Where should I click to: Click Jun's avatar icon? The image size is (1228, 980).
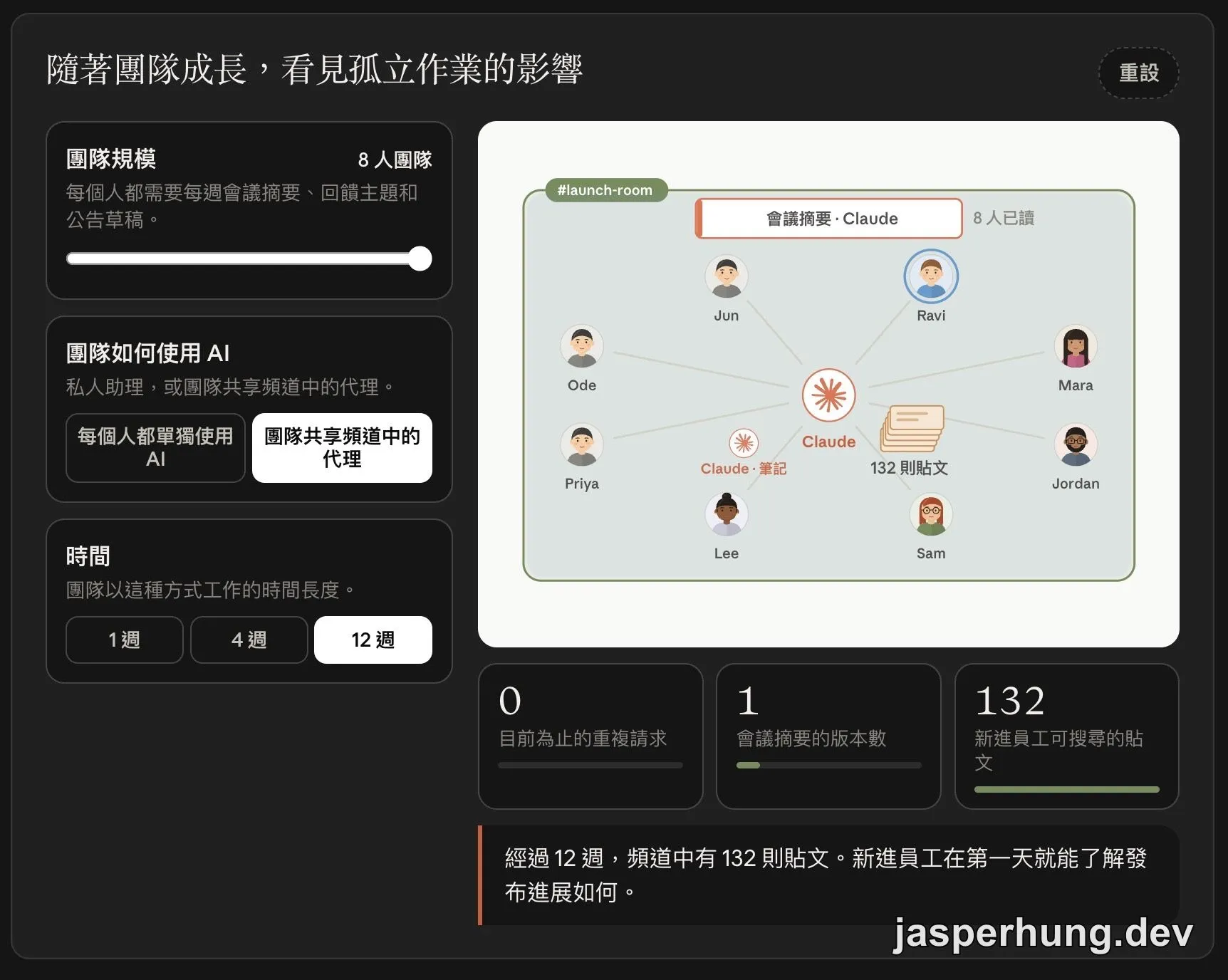point(726,277)
